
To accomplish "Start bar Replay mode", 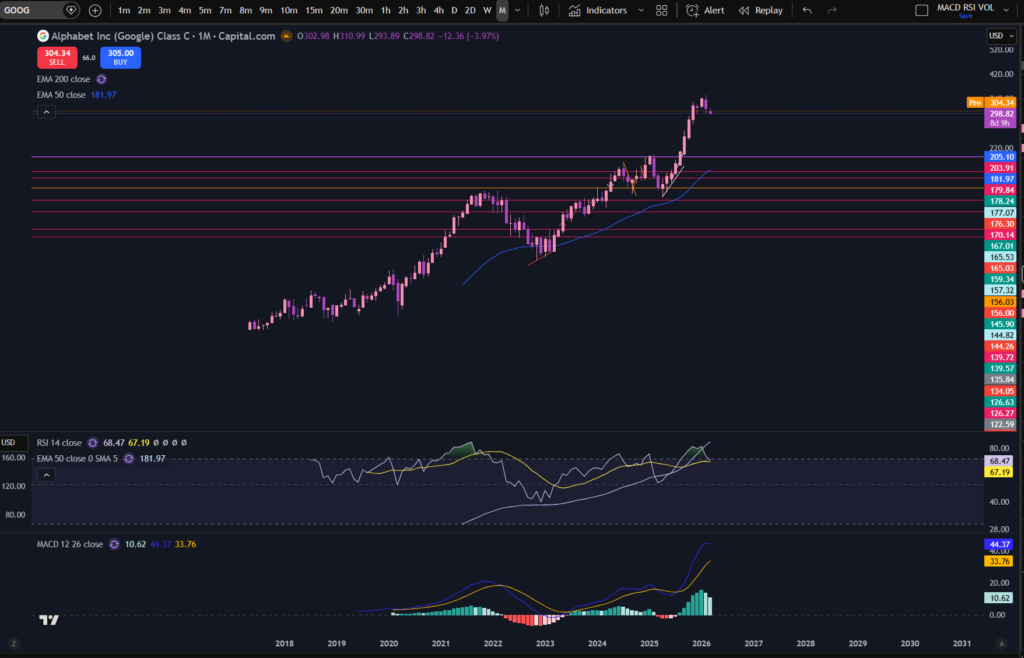I will click(760, 10).
